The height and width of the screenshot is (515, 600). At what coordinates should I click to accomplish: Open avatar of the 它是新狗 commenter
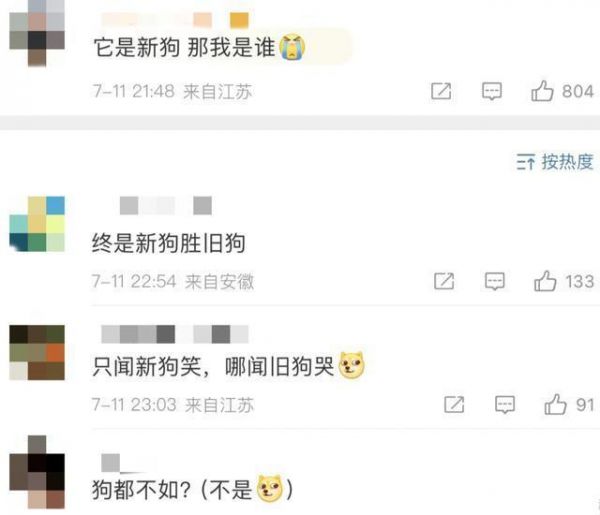[x=37, y=33]
